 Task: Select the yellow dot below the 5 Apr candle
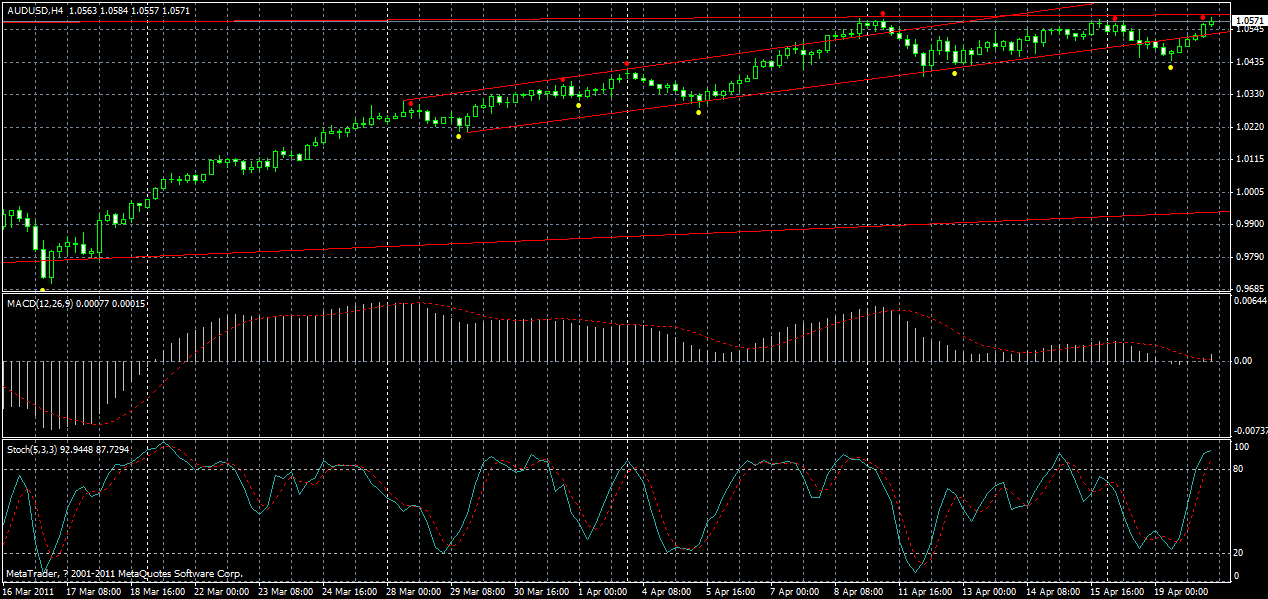click(x=697, y=112)
